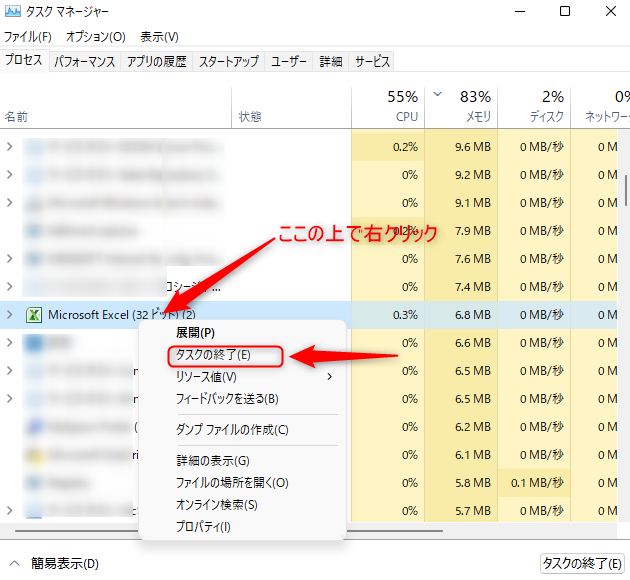Switch to the パフォーマンス tab

pos(84,61)
